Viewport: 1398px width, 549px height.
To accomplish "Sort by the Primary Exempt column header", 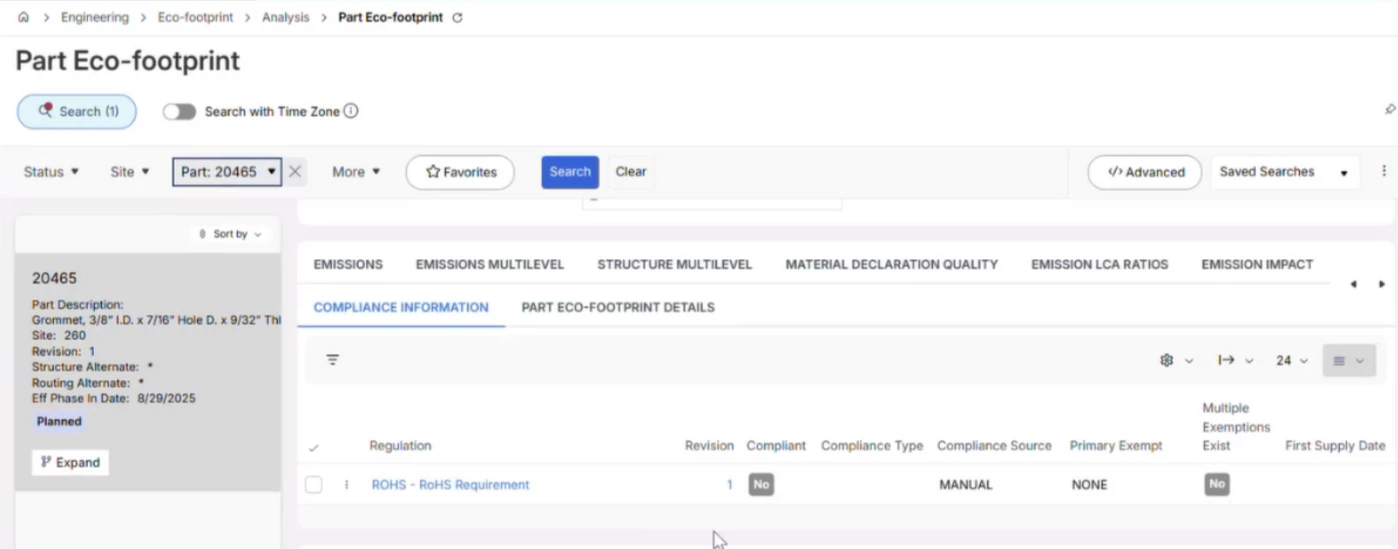I will click(1116, 446).
